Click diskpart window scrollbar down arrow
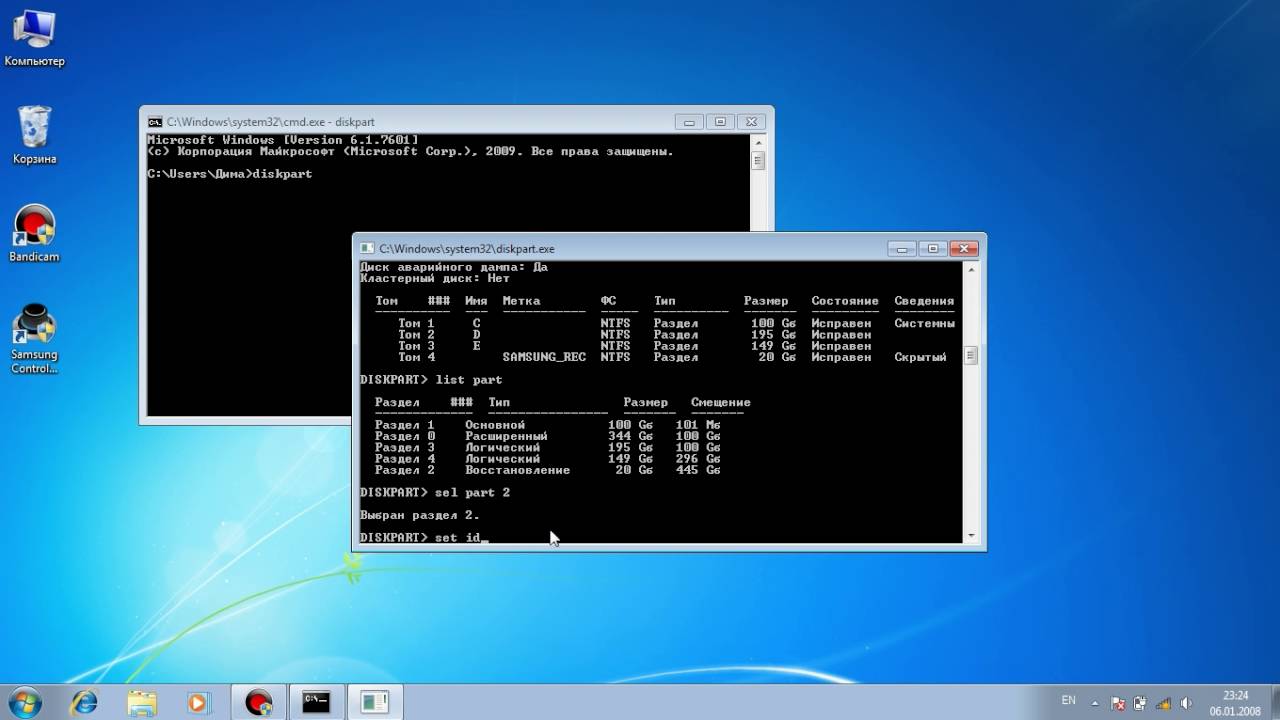 coord(970,536)
